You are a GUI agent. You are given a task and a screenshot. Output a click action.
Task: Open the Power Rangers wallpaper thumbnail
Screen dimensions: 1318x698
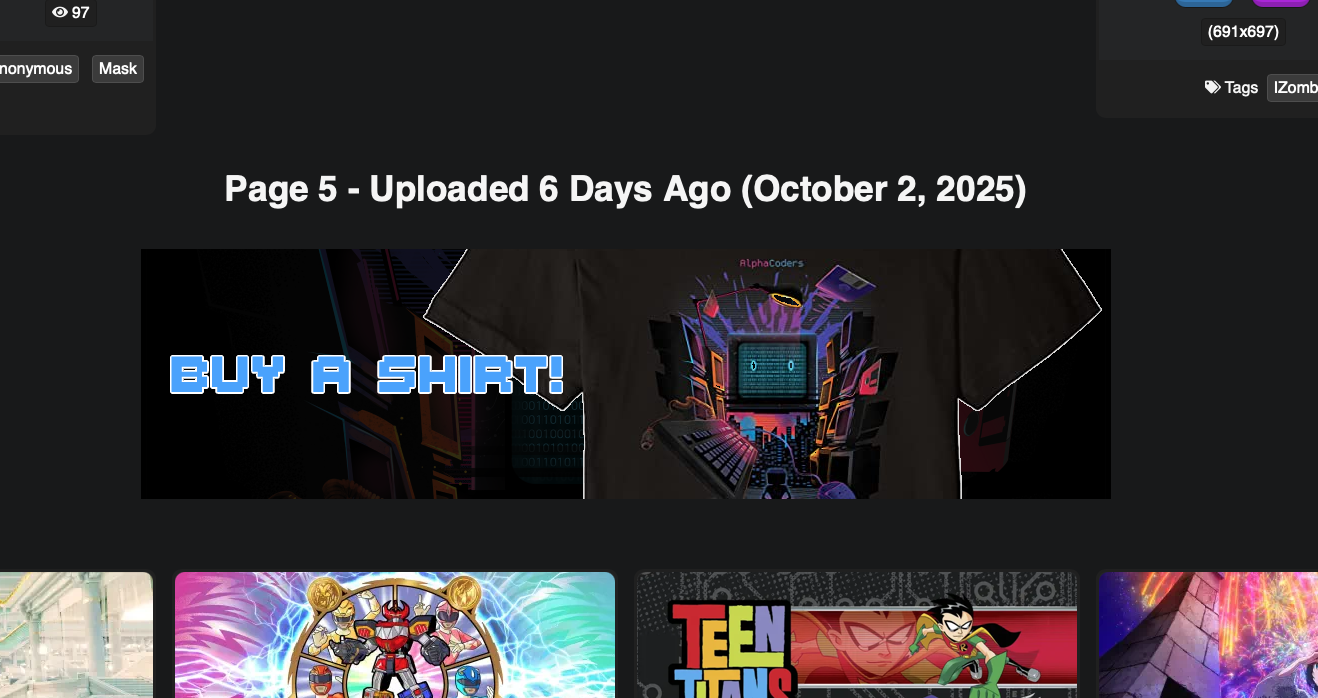(395, 635)
